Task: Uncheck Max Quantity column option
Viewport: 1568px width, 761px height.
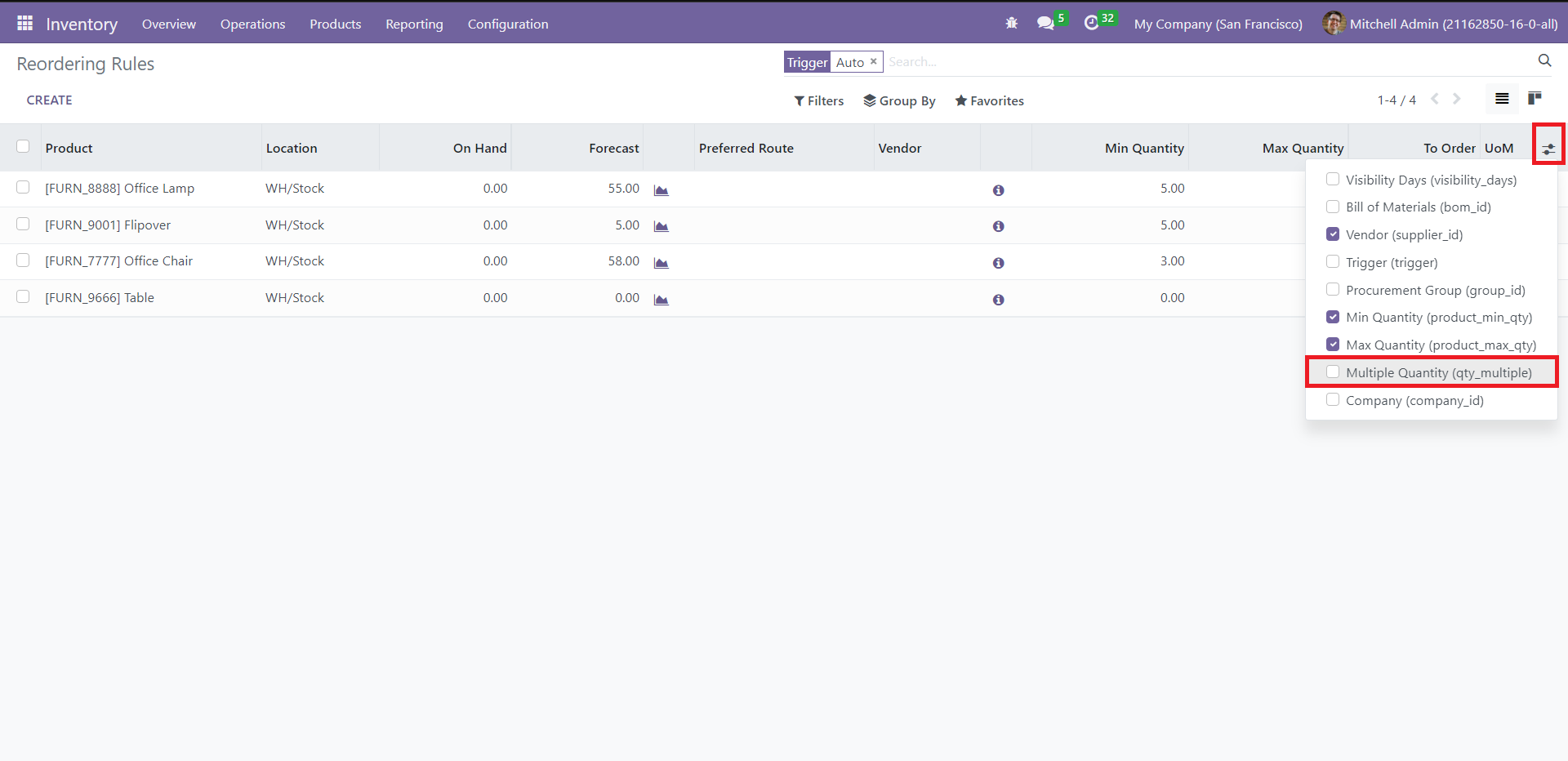Action: click(x=1333, y=345)
